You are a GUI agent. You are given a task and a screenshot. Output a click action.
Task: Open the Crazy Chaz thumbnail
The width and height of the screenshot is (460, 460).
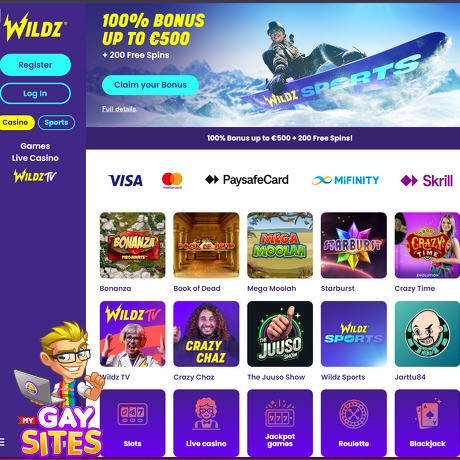tap(206, 334)
